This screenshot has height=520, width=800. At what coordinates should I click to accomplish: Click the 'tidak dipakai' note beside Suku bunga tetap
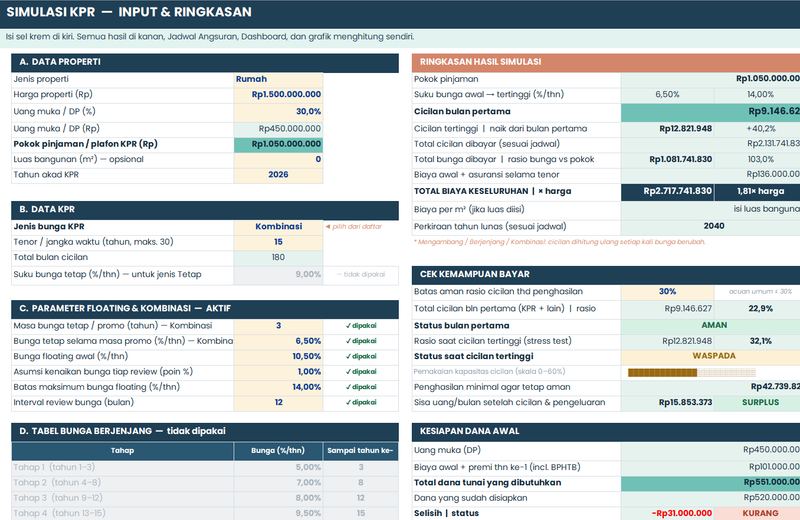pos(361,275)
